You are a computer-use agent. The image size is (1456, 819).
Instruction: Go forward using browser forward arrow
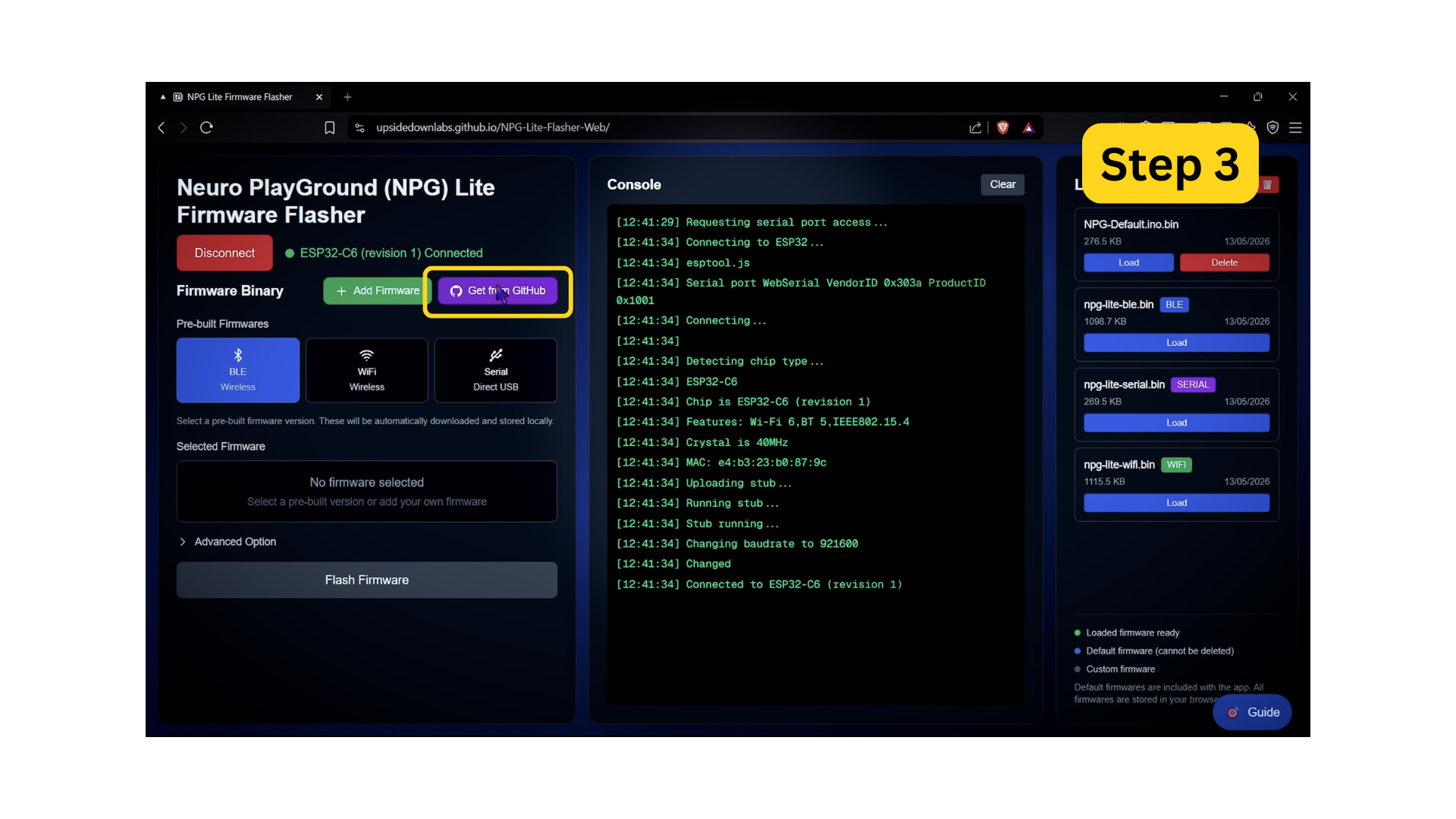pos(183,127)
